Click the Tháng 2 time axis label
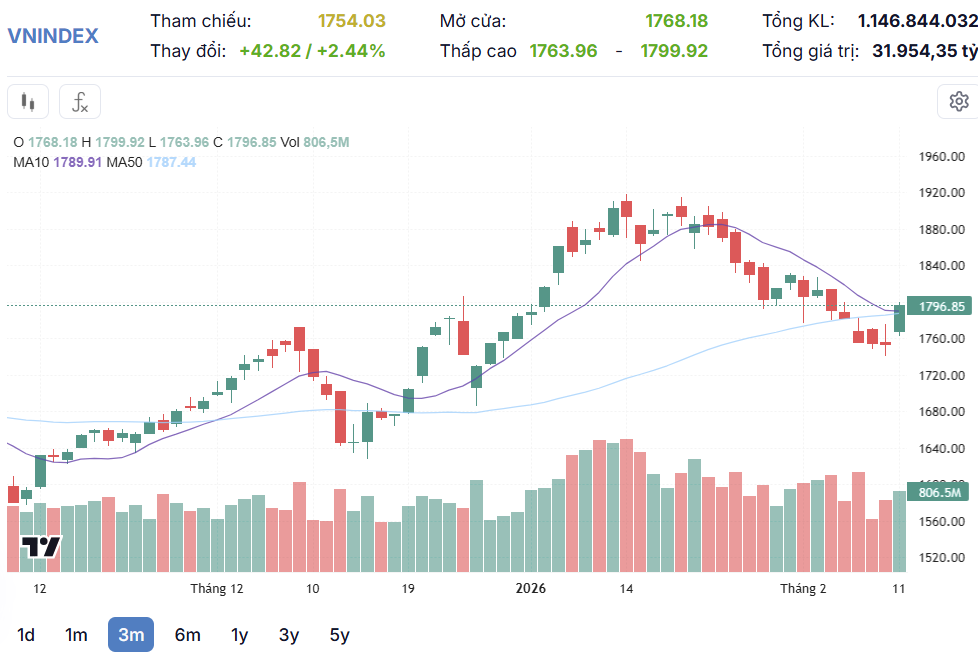 [803, 589]
